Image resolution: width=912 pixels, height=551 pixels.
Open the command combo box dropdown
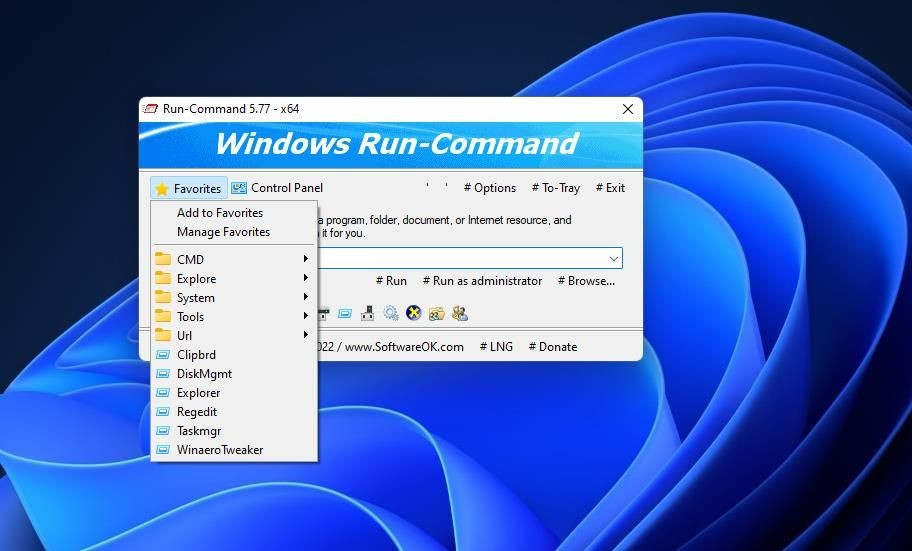[614, 258]
